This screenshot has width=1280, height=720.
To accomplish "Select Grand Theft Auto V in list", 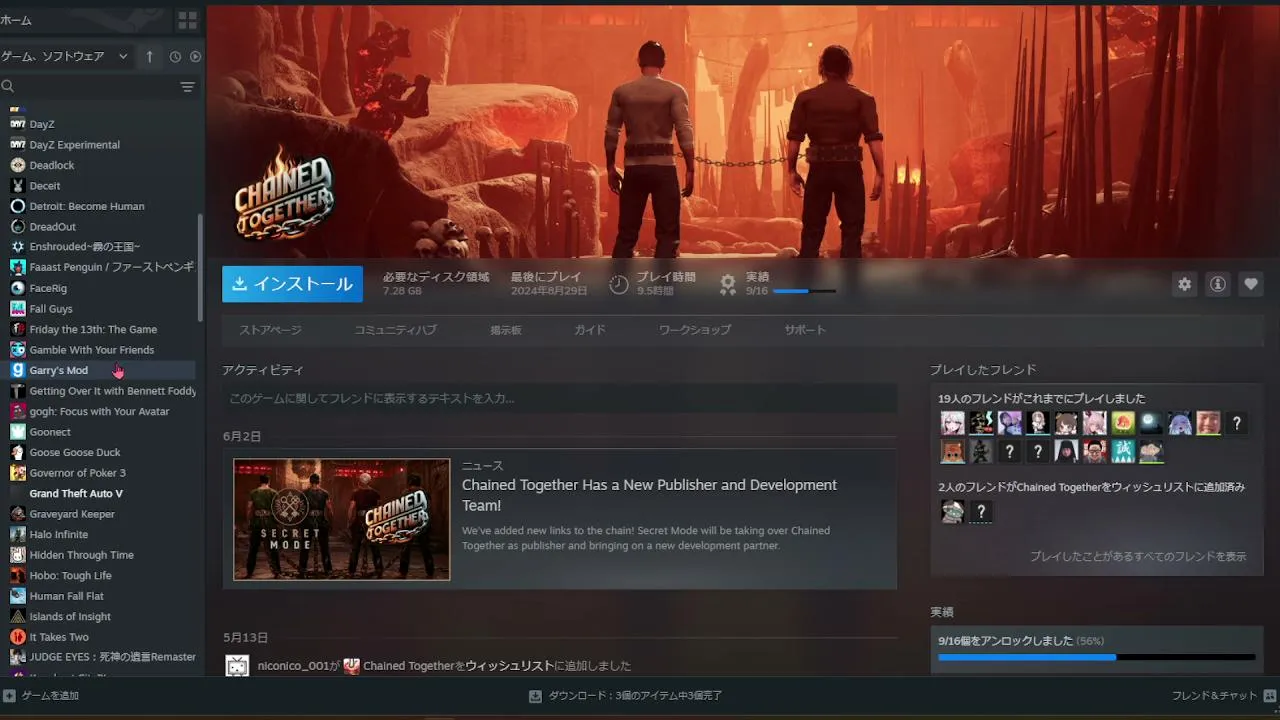I will (76, 494).
